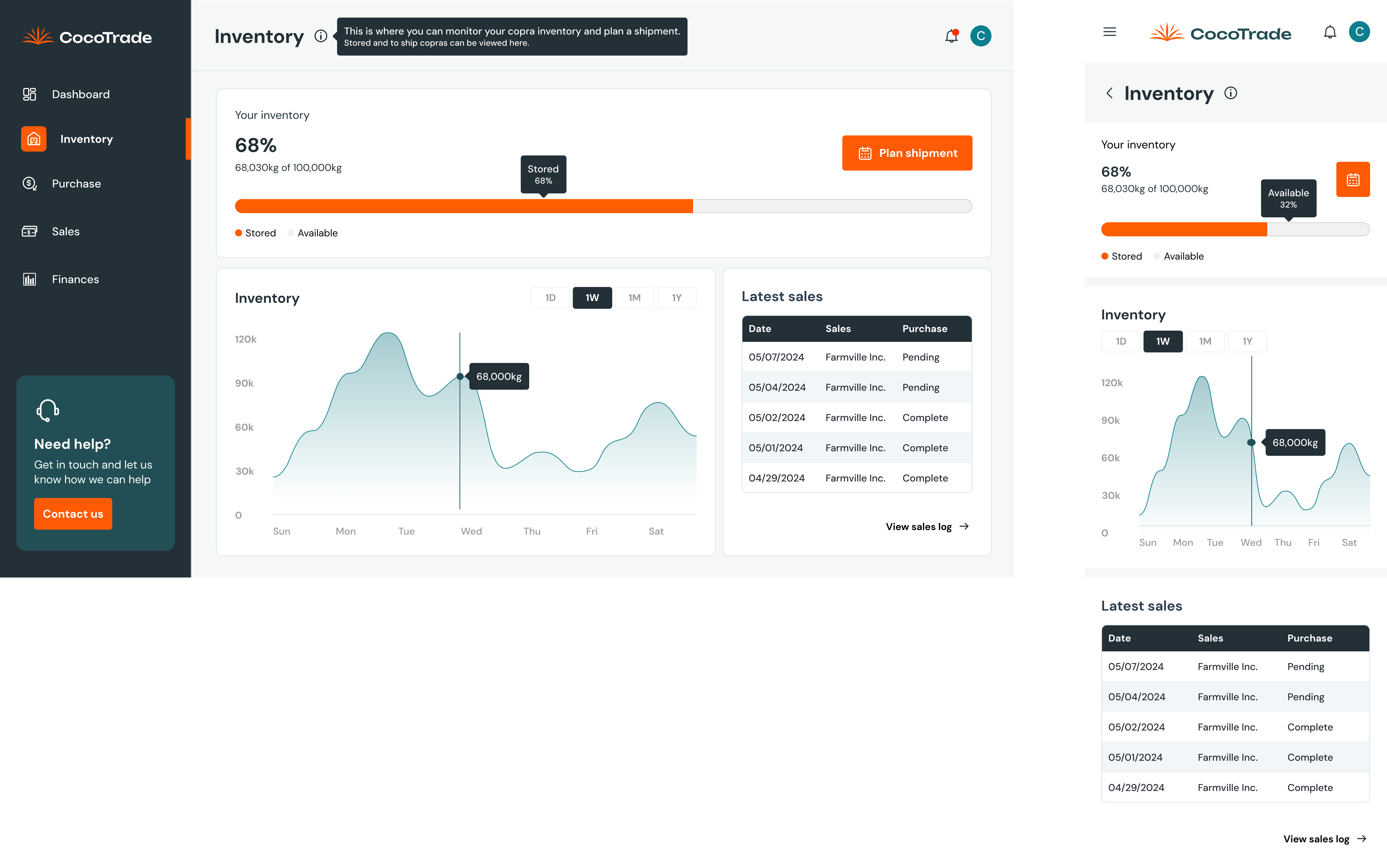This screenshot has height=868, width=1387.
Task: Select desktop row dated 05/02/2024
Action: 857,418
